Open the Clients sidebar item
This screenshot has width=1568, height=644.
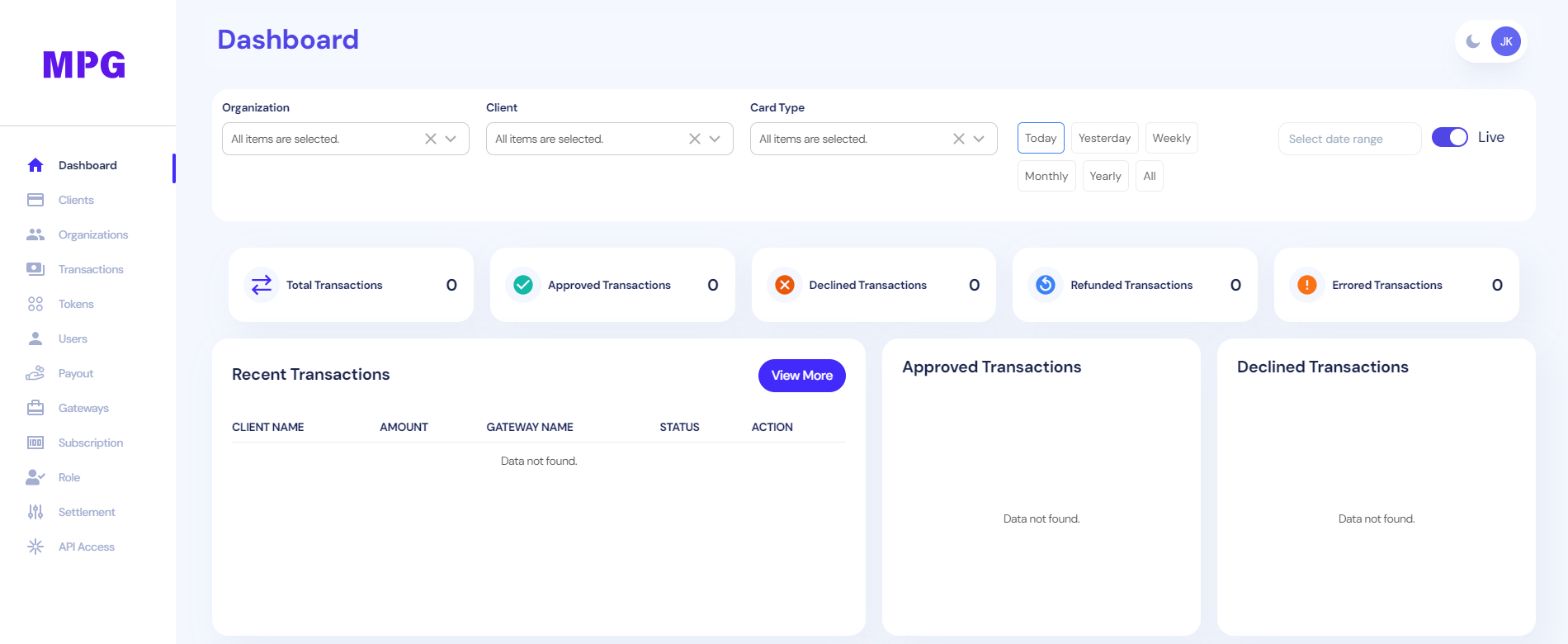pos(76,200)
